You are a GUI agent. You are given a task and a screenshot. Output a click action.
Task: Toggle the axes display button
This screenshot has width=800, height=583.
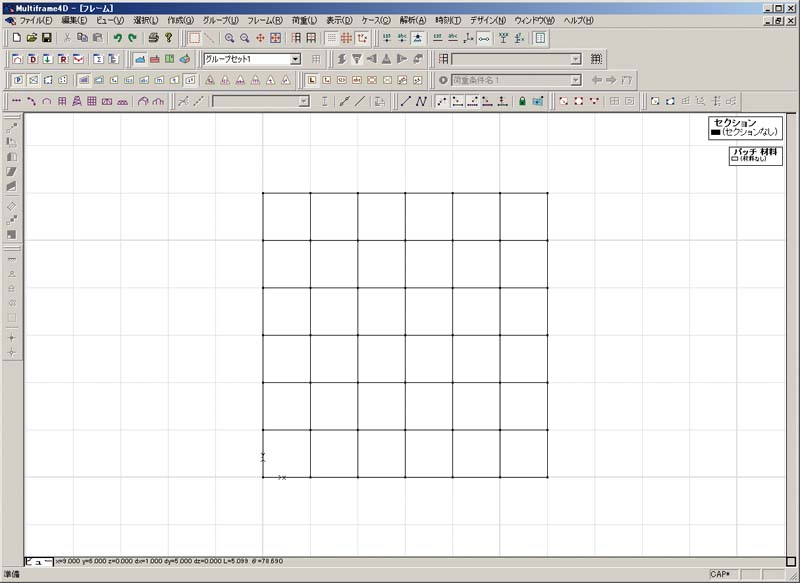tap(362, 38)
